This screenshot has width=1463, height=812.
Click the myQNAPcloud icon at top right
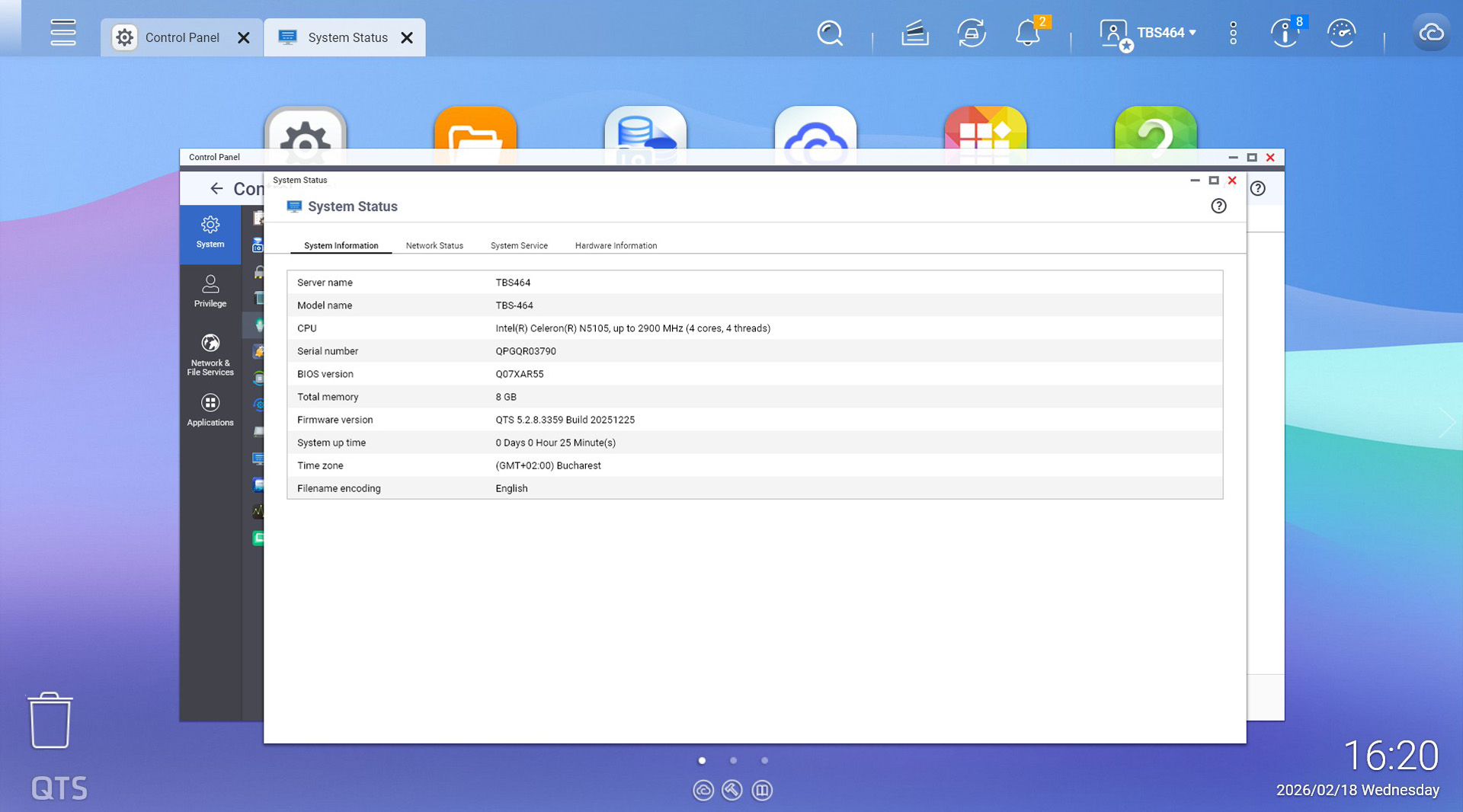1431,33
